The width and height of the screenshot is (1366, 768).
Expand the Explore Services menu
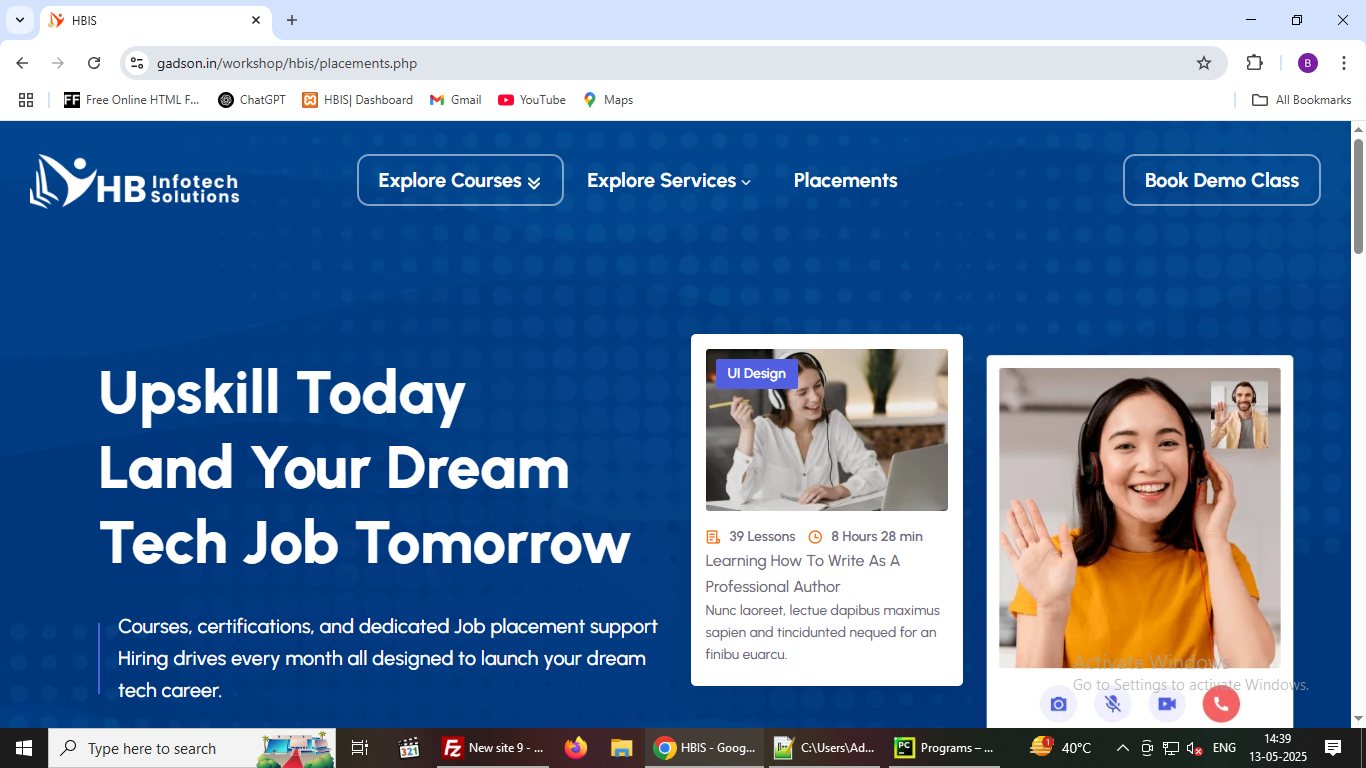(x=668, y=181)
